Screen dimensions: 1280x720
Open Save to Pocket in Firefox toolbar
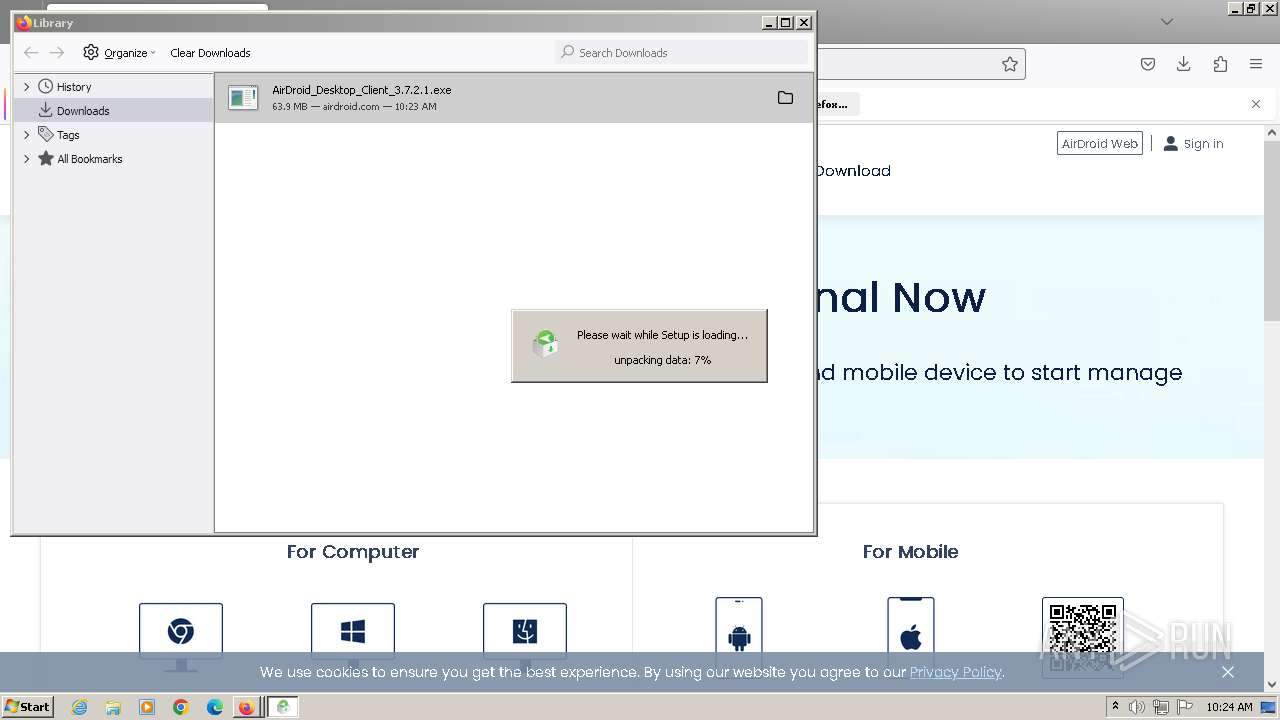(x=1148, y=64)
